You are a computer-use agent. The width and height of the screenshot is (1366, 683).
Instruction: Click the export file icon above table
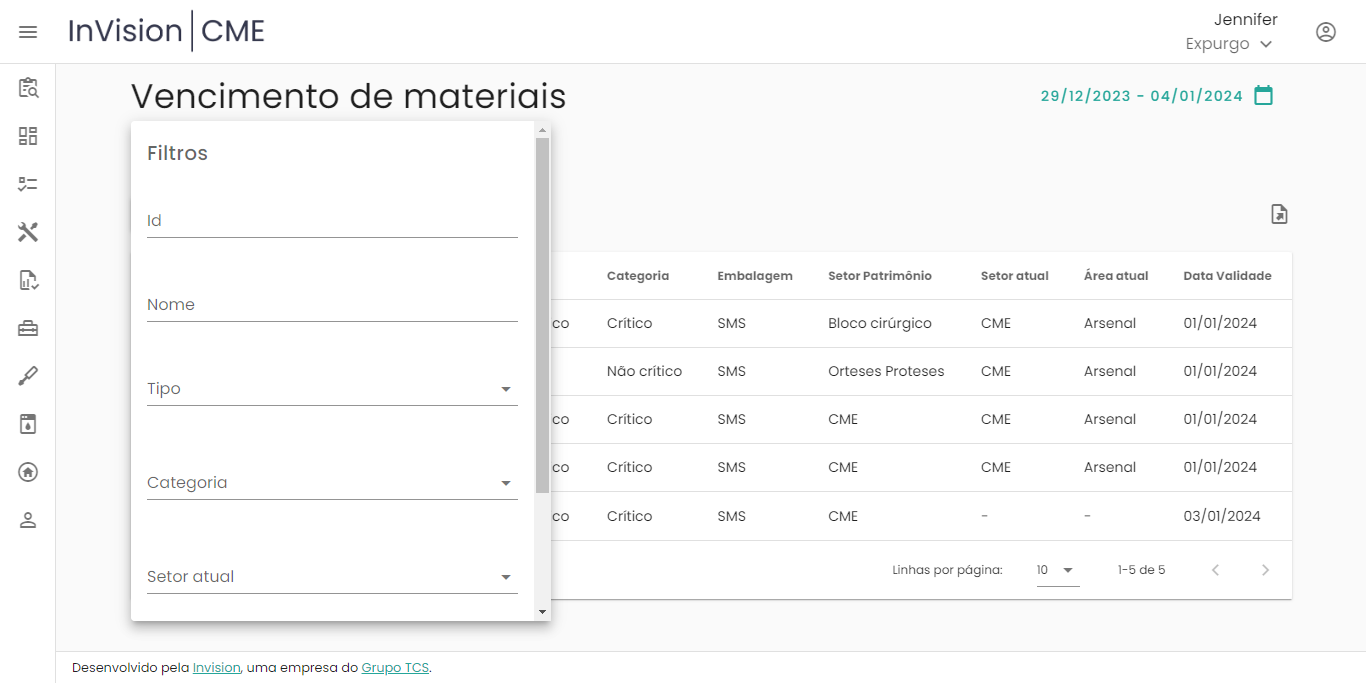[1279, 214]
